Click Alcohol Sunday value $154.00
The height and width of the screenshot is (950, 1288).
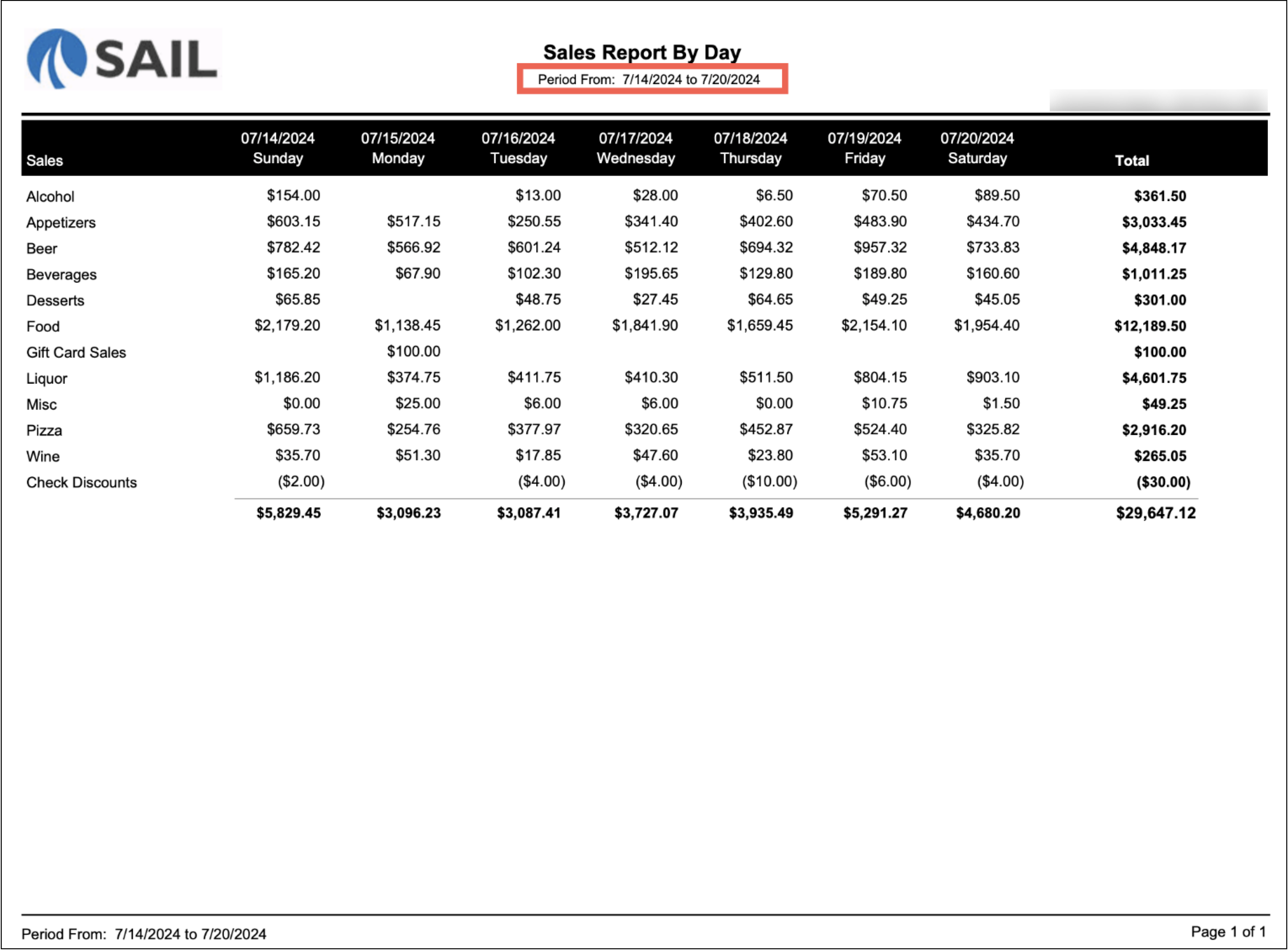293,196
